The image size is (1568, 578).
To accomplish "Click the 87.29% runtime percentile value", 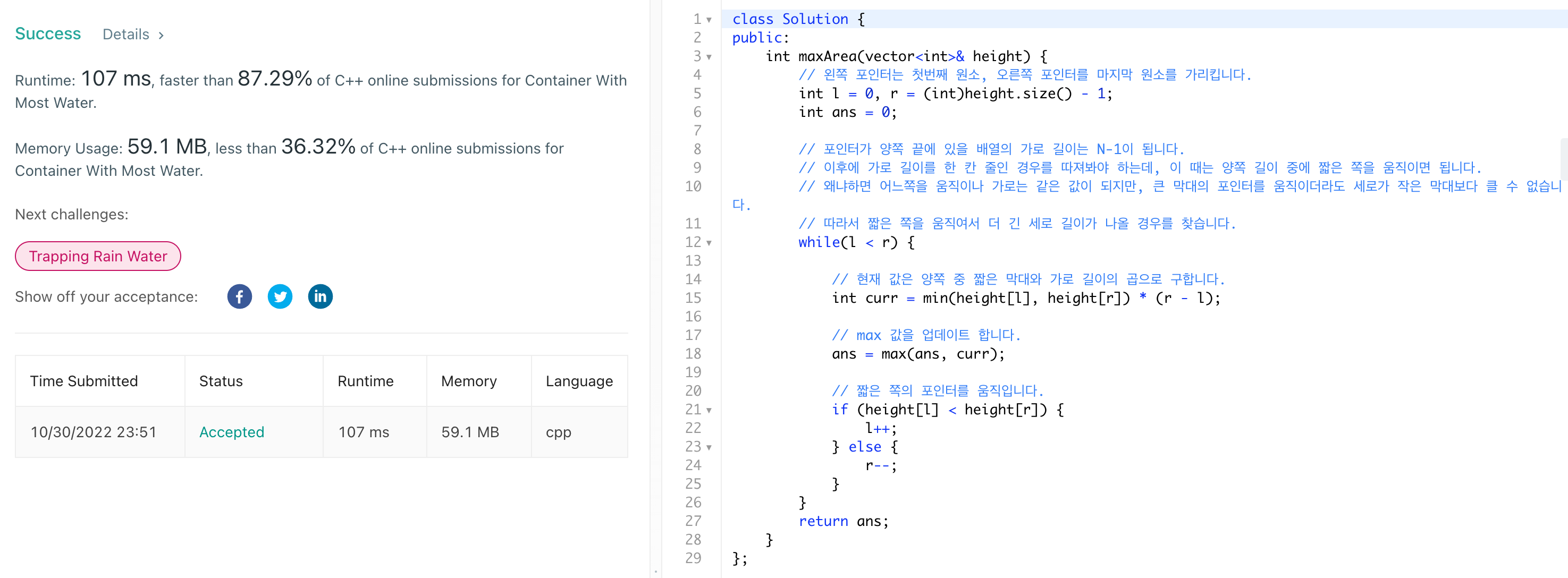I will point(274,79).
